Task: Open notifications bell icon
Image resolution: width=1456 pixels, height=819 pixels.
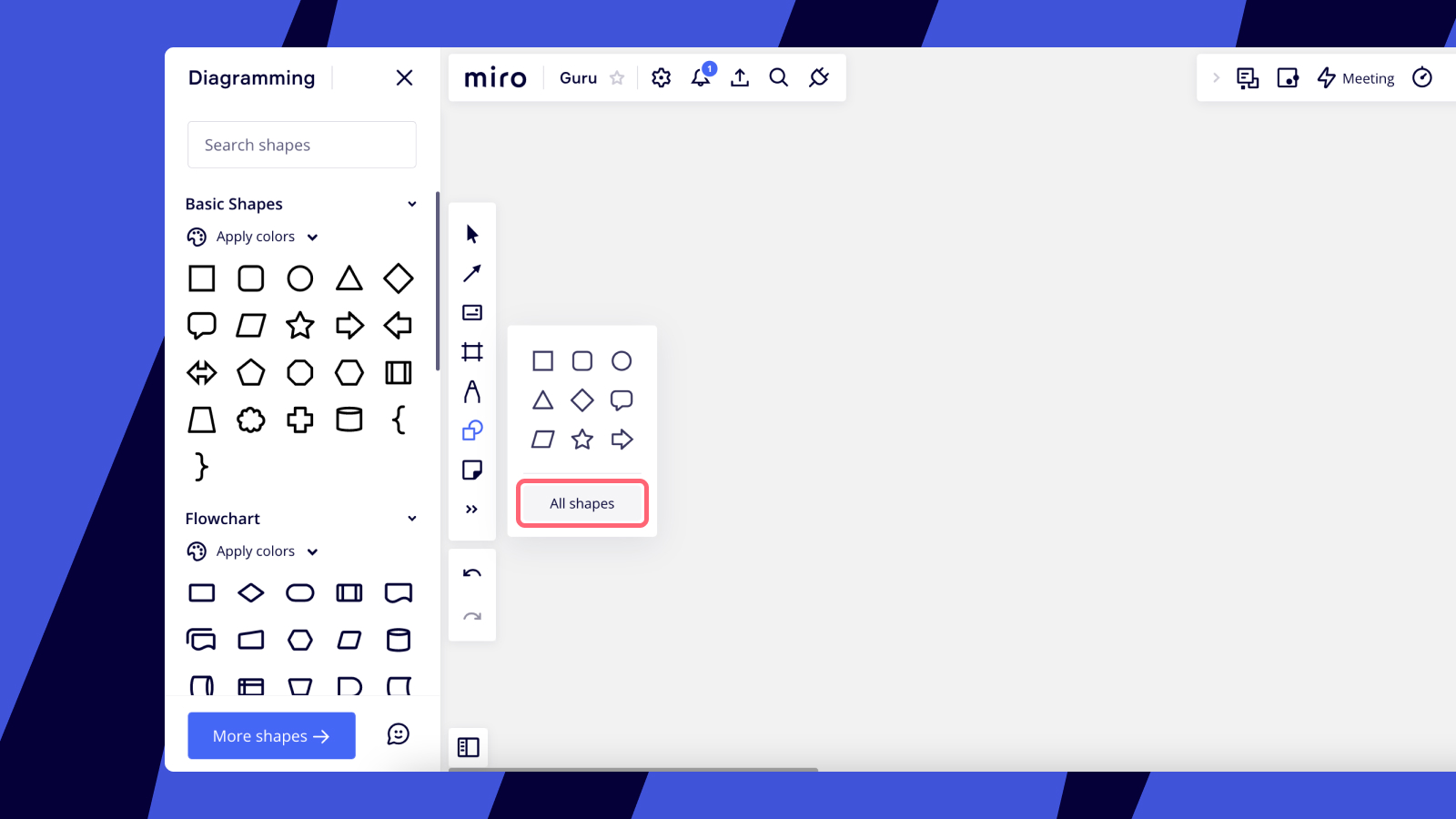Action: [701, 77]
